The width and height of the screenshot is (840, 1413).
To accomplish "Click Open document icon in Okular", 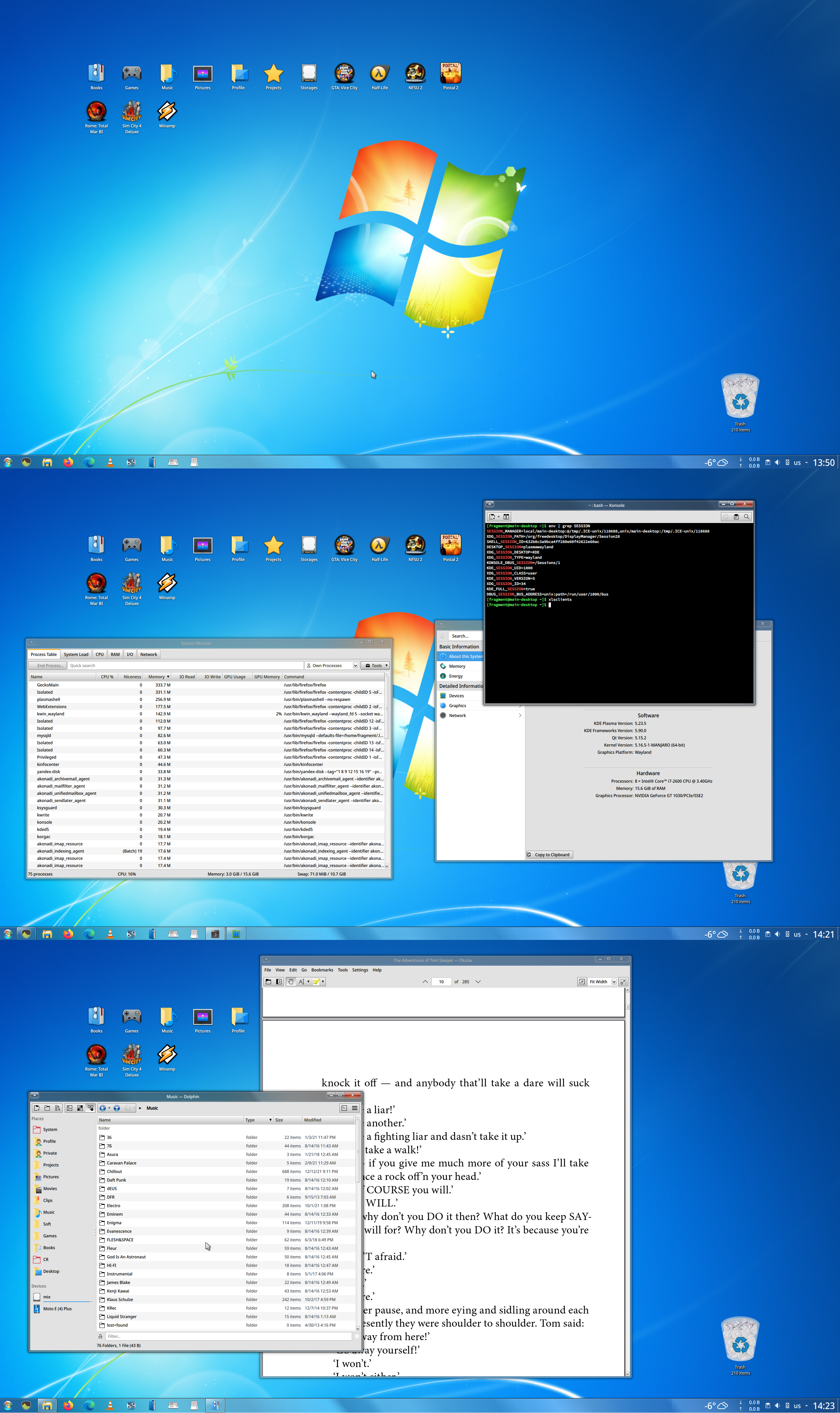I will [x=268, y=982].
